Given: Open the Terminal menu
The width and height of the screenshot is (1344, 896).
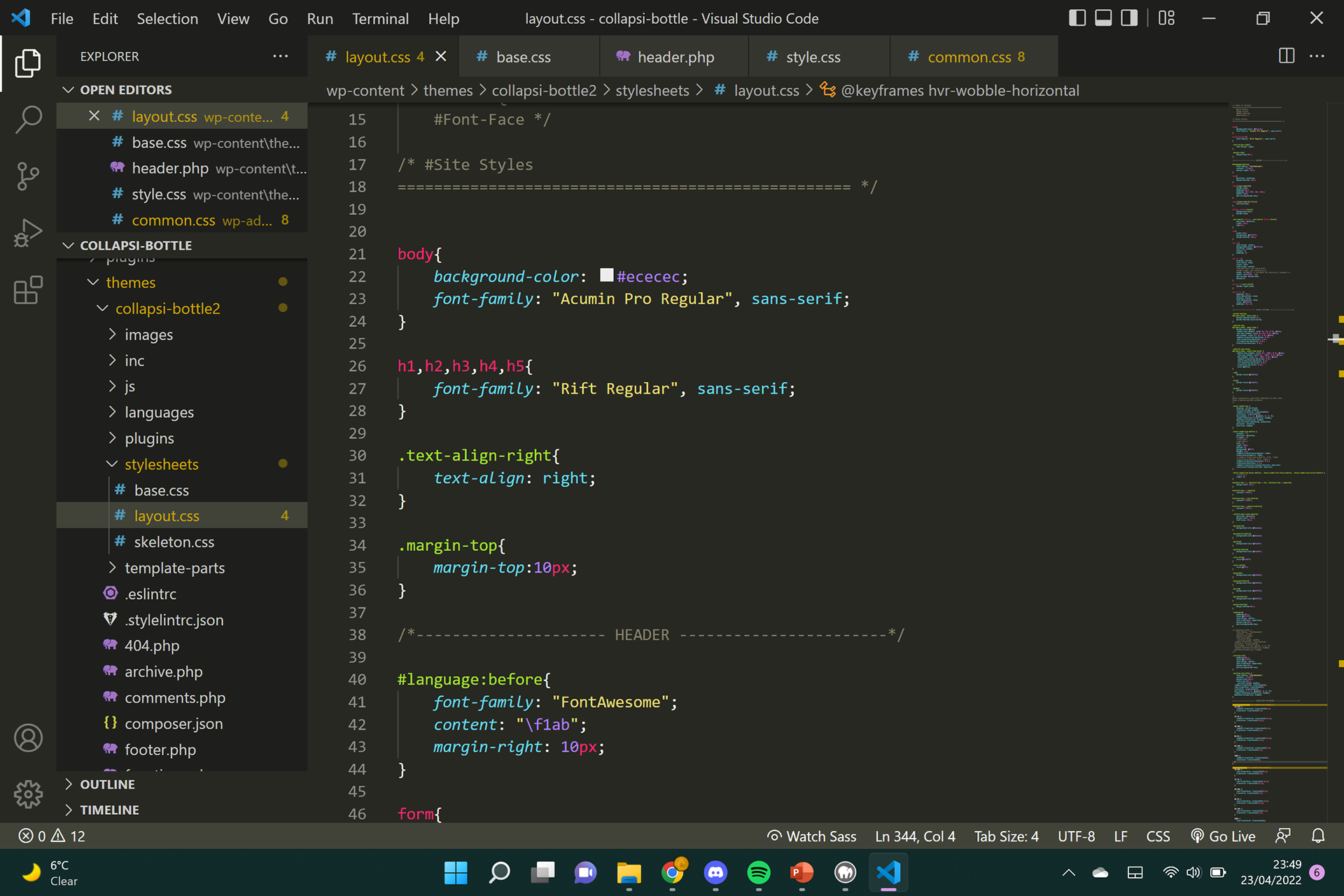Looking at the screenshot, I should (x=380, y=19).
